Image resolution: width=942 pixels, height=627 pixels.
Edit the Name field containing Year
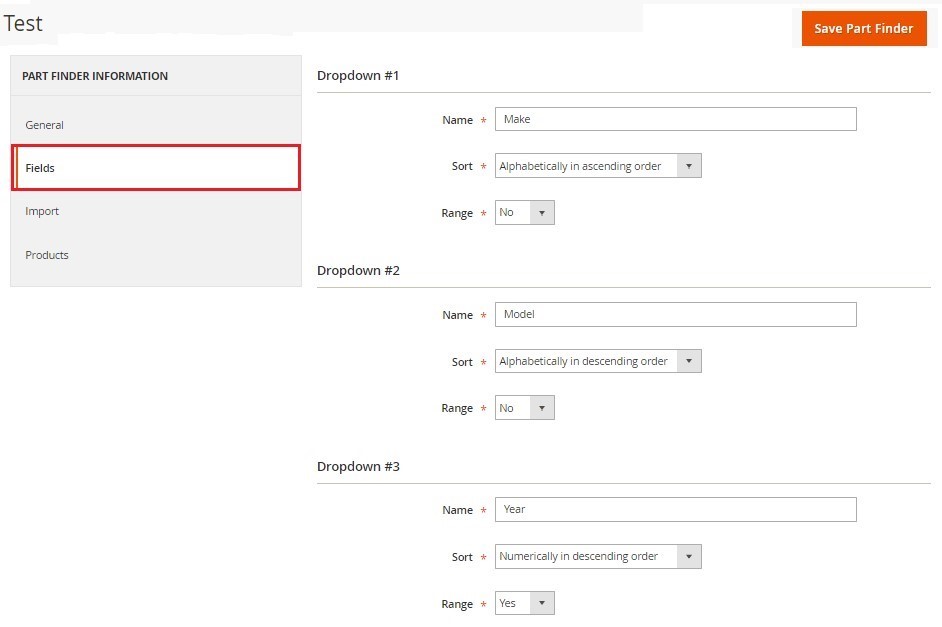point(675,509)
